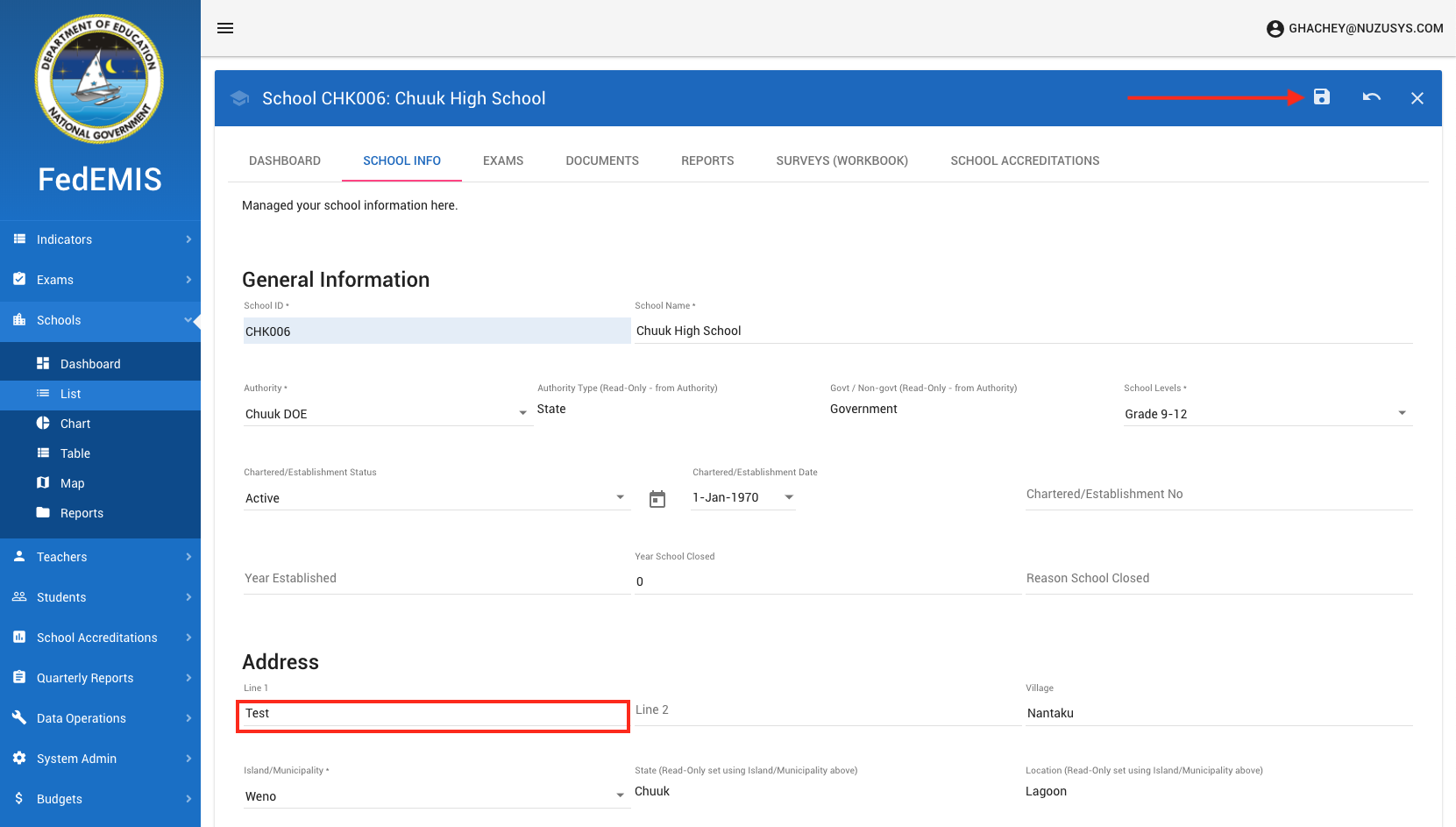Open the Island/Municipality dropdown
Image resolution: width=1456 pixels, height=827 pixels.
coord(435,796)
